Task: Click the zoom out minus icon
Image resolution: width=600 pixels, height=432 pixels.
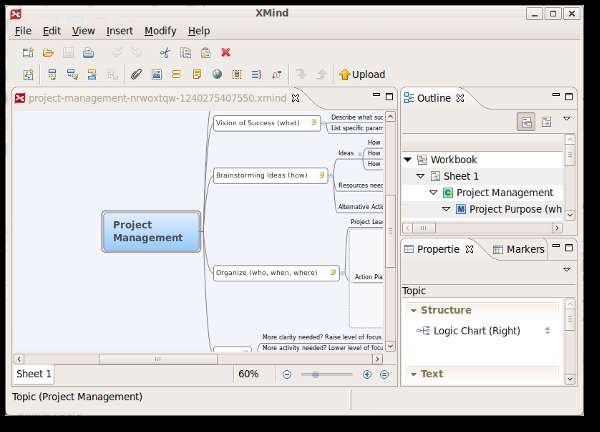Action: (x=287, y=374)
